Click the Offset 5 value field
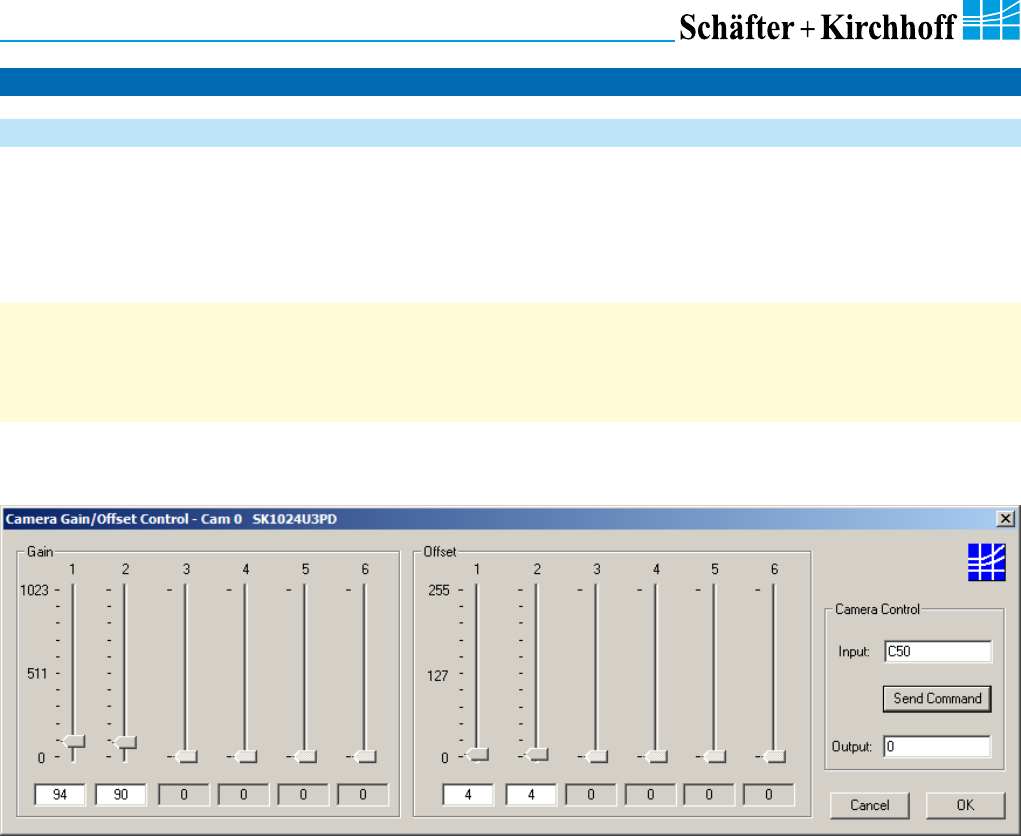This screenshot has width=1021, height=836. (x=709, y=794)
